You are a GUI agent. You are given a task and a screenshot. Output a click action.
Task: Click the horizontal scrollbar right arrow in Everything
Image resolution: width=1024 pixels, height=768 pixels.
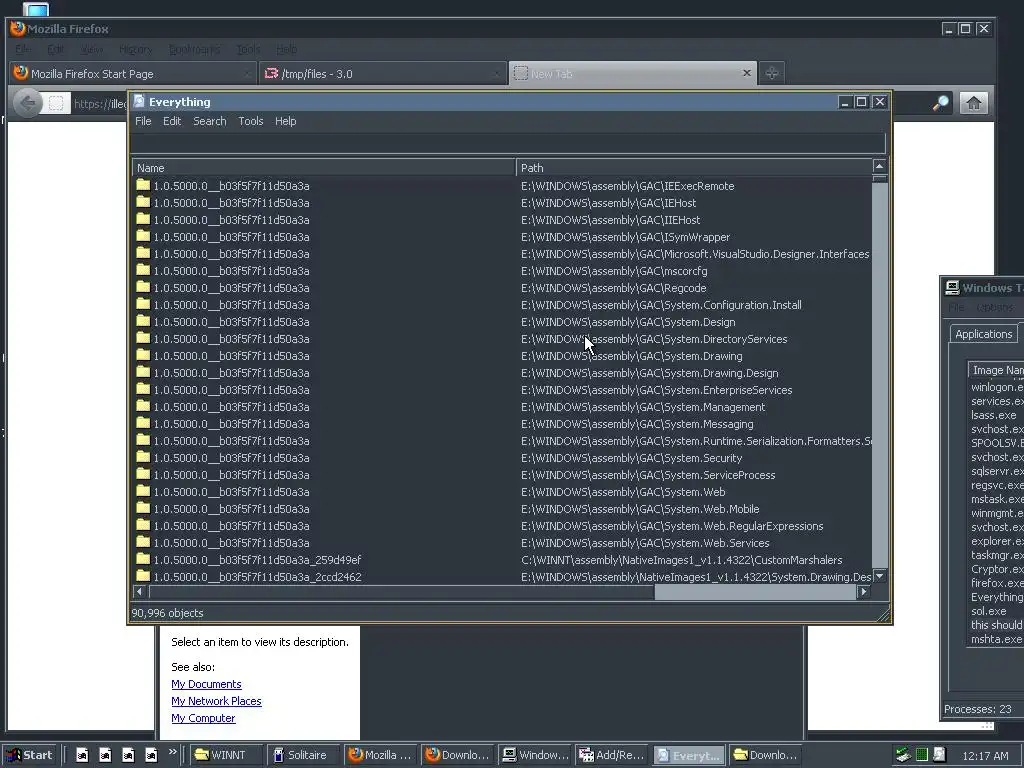point(863,591)
